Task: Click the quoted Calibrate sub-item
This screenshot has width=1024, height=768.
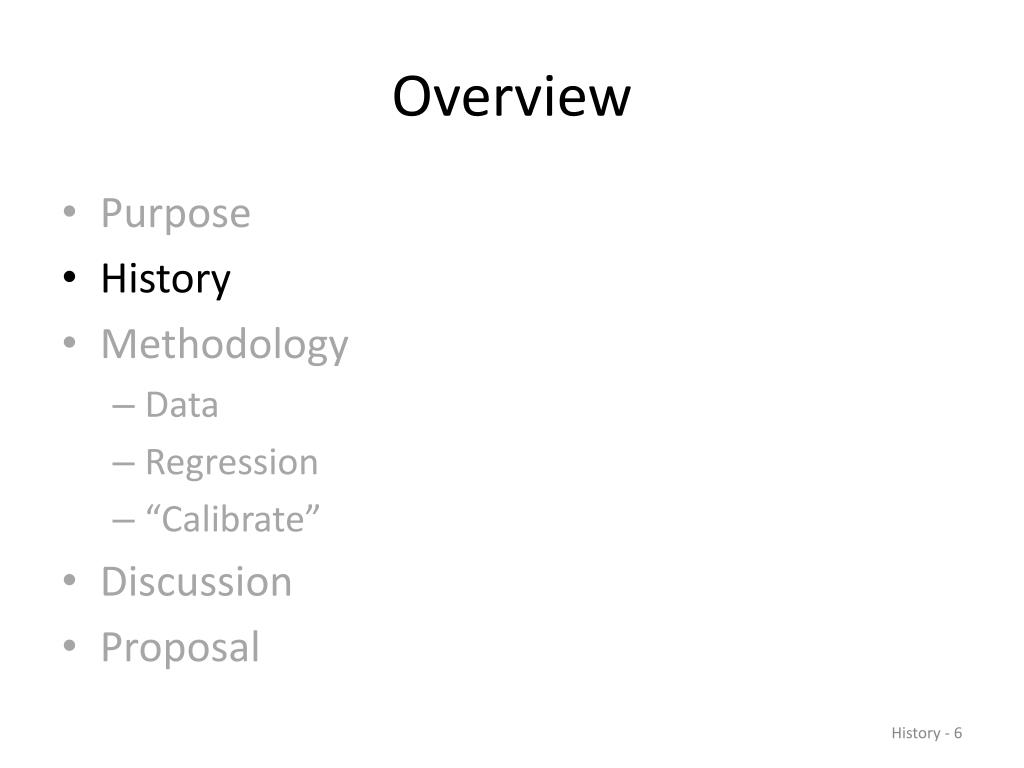Action: click(232, 519)
